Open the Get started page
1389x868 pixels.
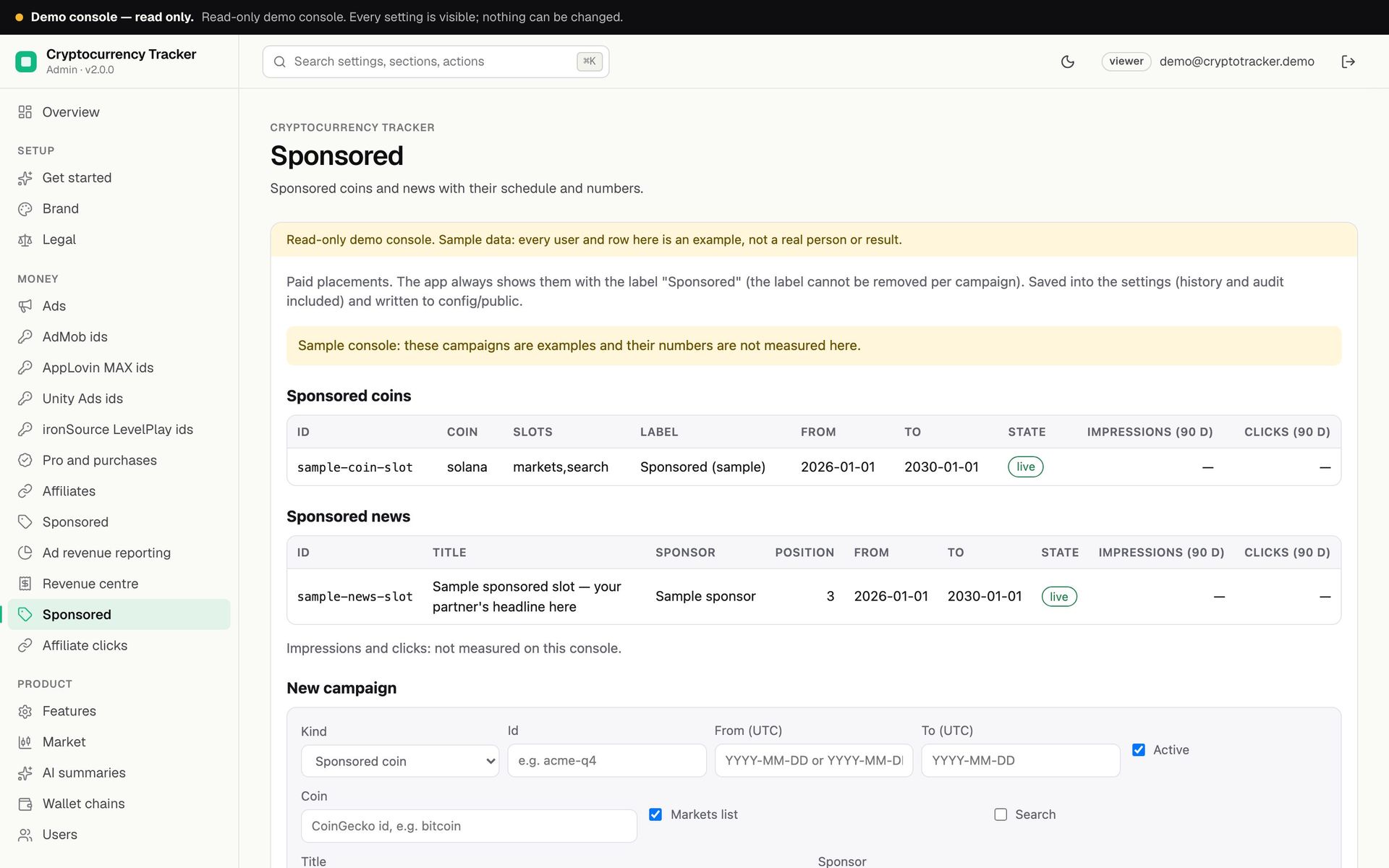coord(119,178)
